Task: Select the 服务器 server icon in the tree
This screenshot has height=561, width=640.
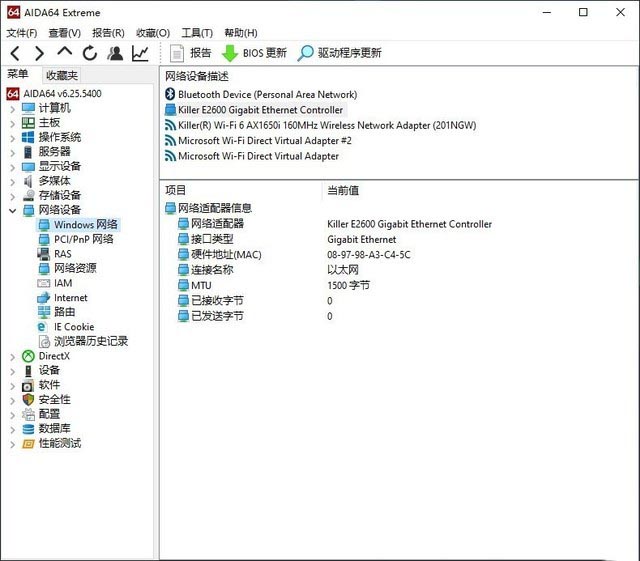Action: point(28,152)
